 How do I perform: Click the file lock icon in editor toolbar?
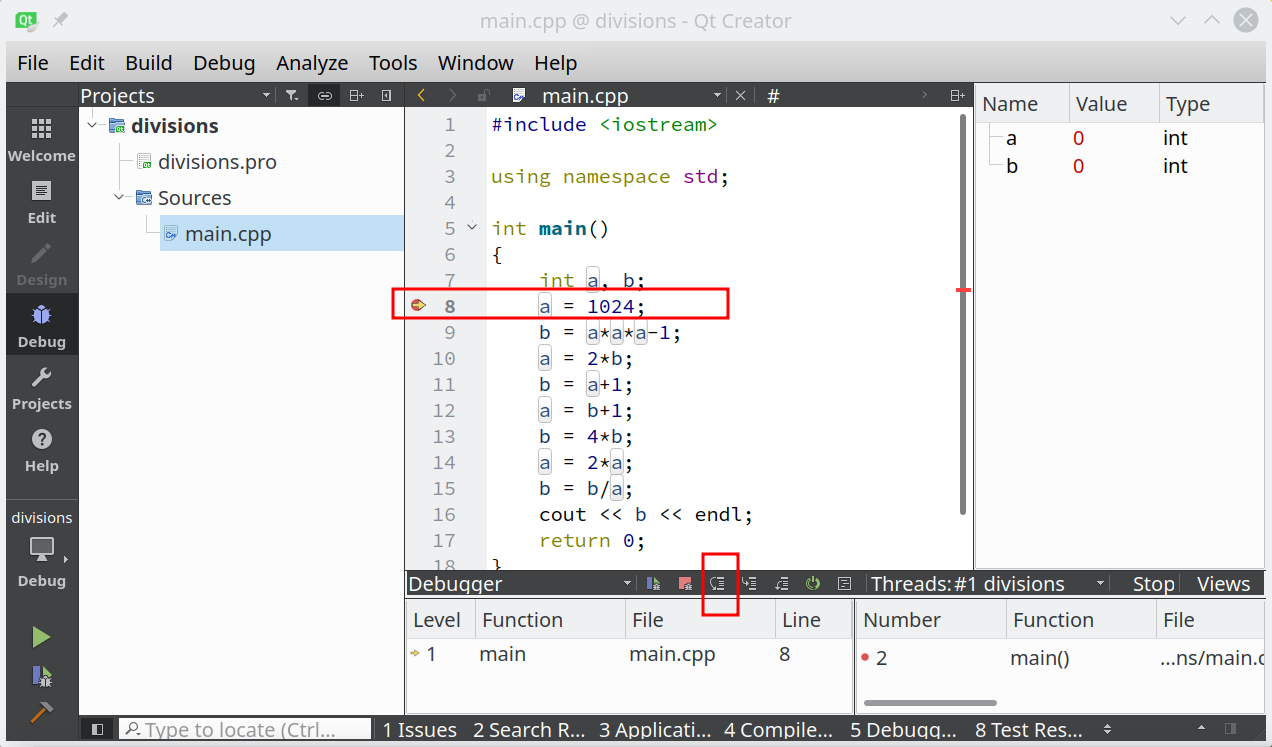coord(484,95)
